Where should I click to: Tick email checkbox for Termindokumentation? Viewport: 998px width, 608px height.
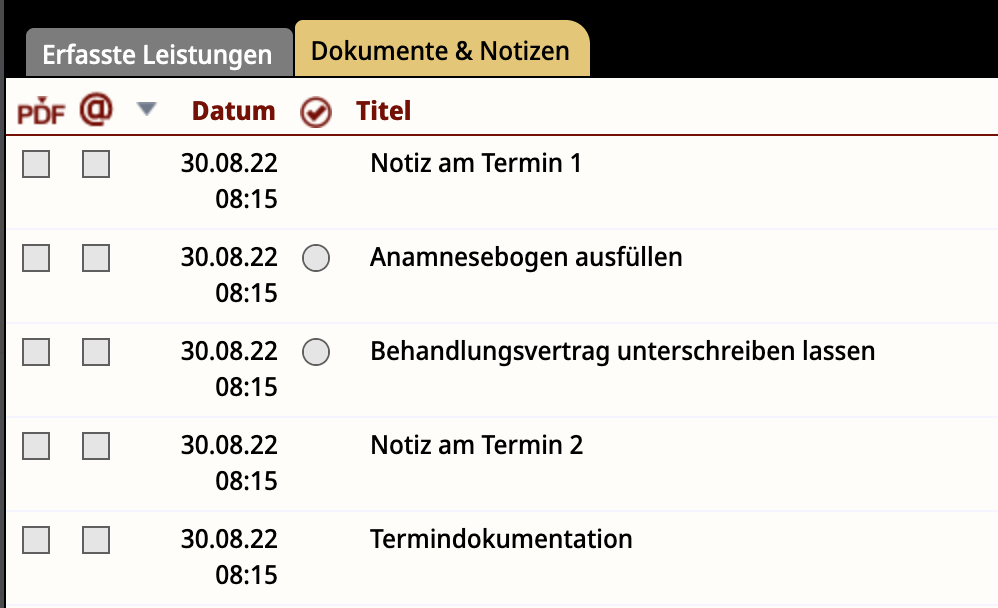pyautogui.click(x=95, y=540)
